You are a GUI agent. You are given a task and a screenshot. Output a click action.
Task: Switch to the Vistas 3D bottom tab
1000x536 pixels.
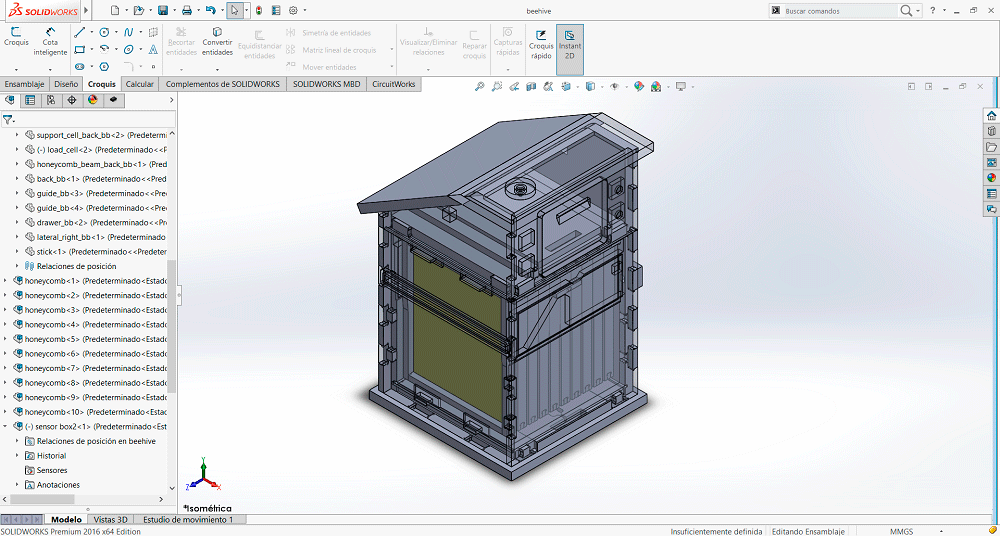pyautogui.click(x=111, y=519)
